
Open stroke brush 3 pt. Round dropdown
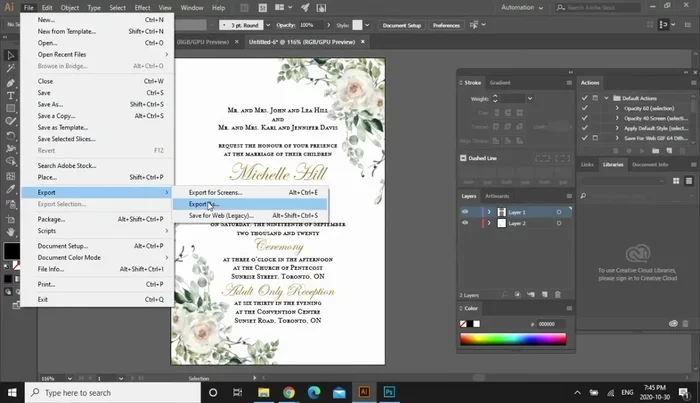click(x=268, y=25)
